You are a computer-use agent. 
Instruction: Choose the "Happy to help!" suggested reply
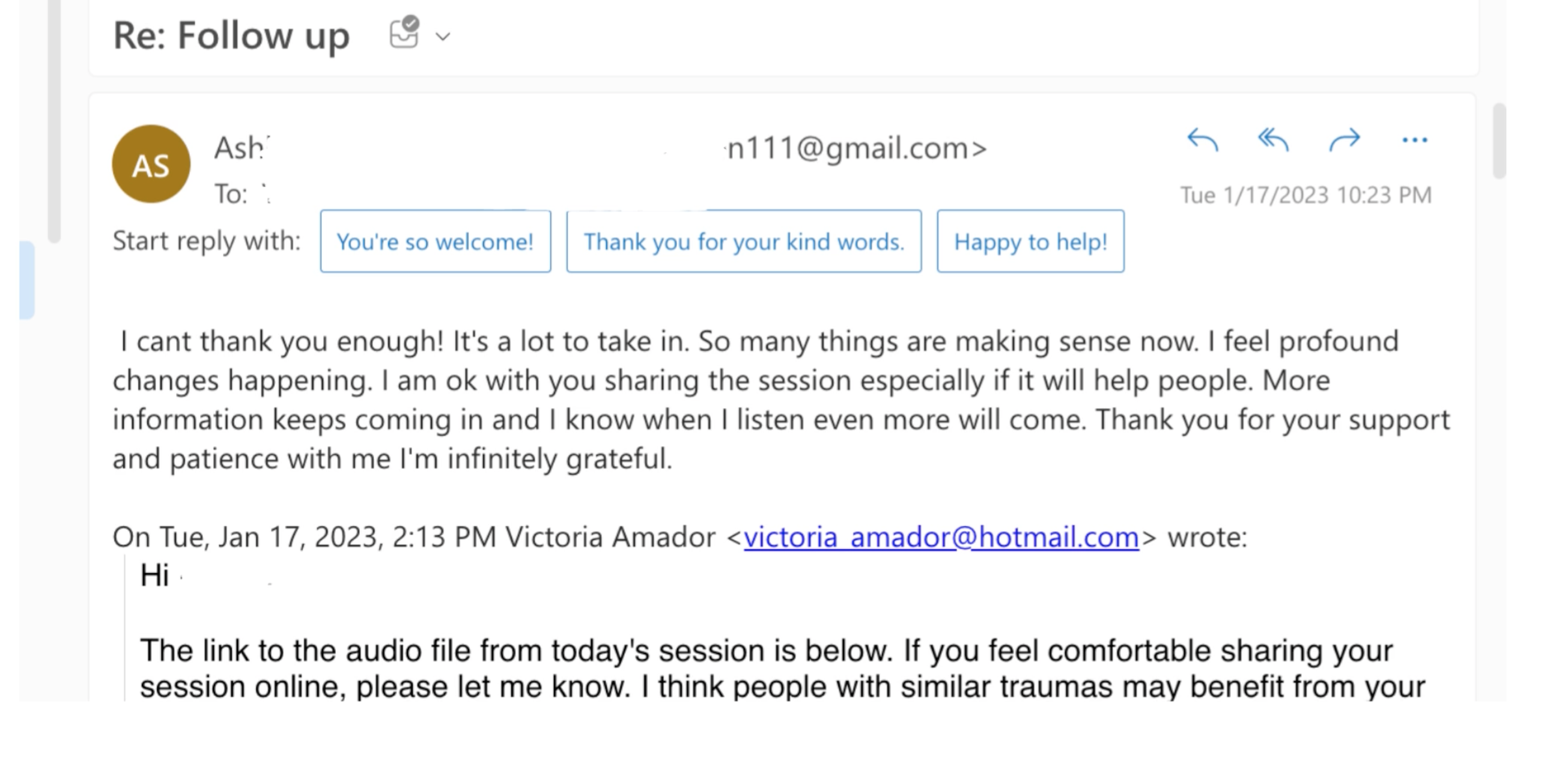point(1030,241)
